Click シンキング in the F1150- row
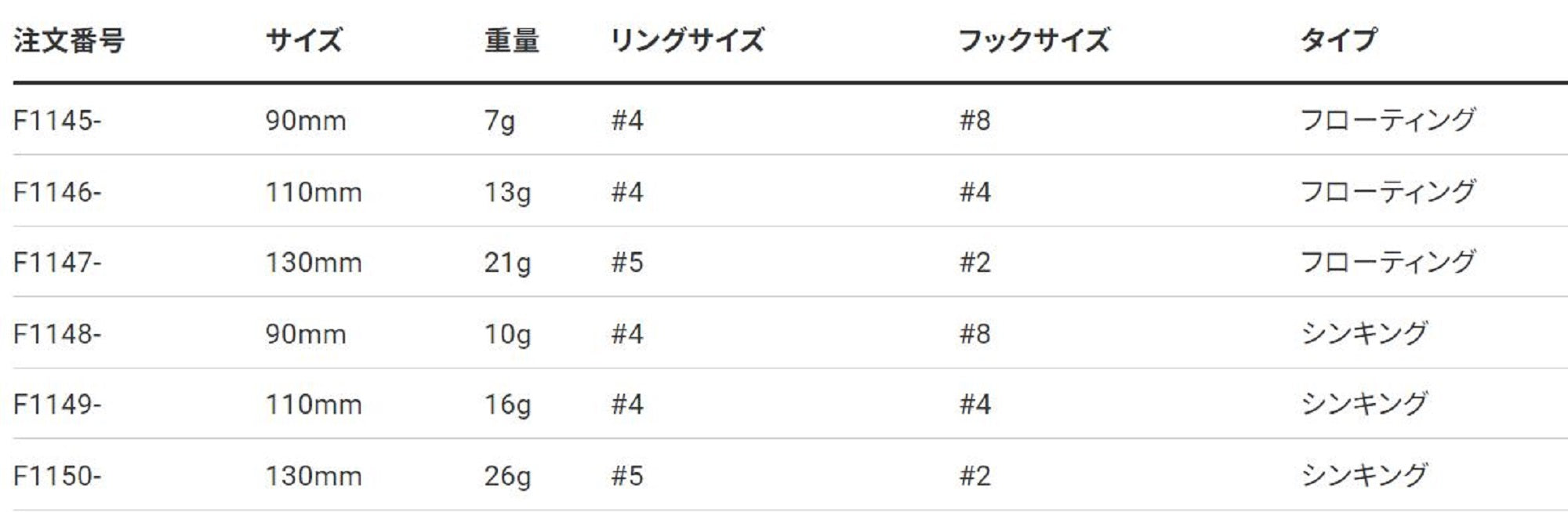 point(1363,476)
